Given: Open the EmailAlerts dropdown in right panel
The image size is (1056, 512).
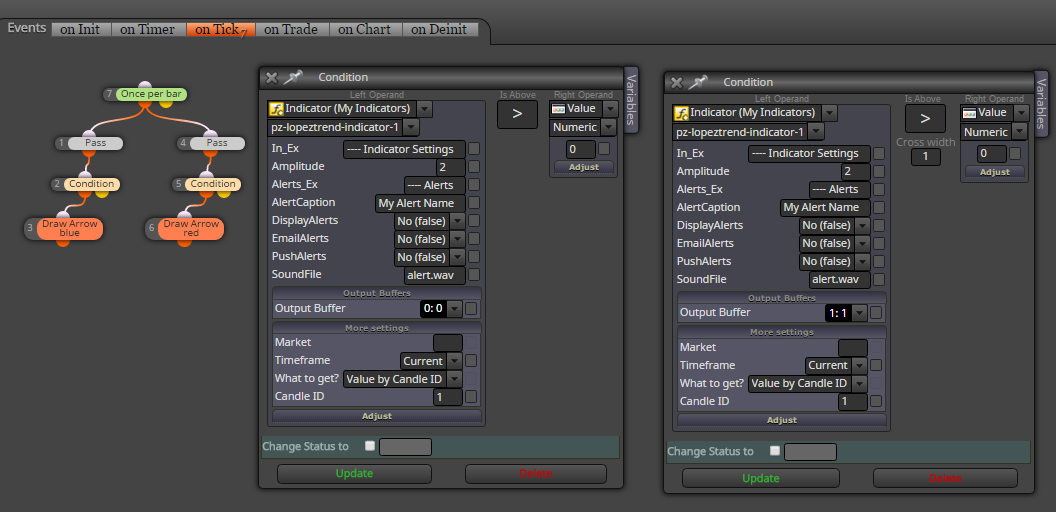Looking at the screenshot, I should (x=862, y=243).
